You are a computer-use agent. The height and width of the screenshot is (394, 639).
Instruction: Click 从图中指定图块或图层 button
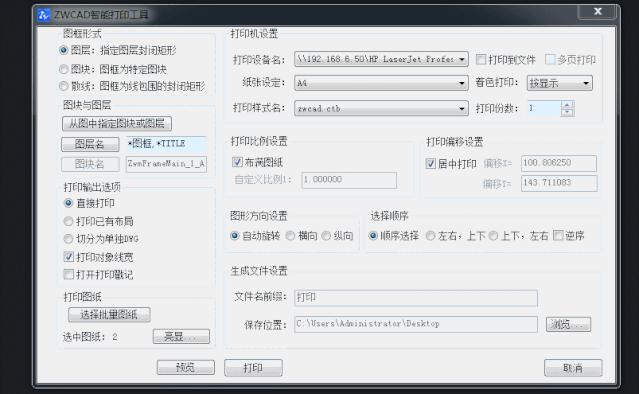tap(117, 123)
